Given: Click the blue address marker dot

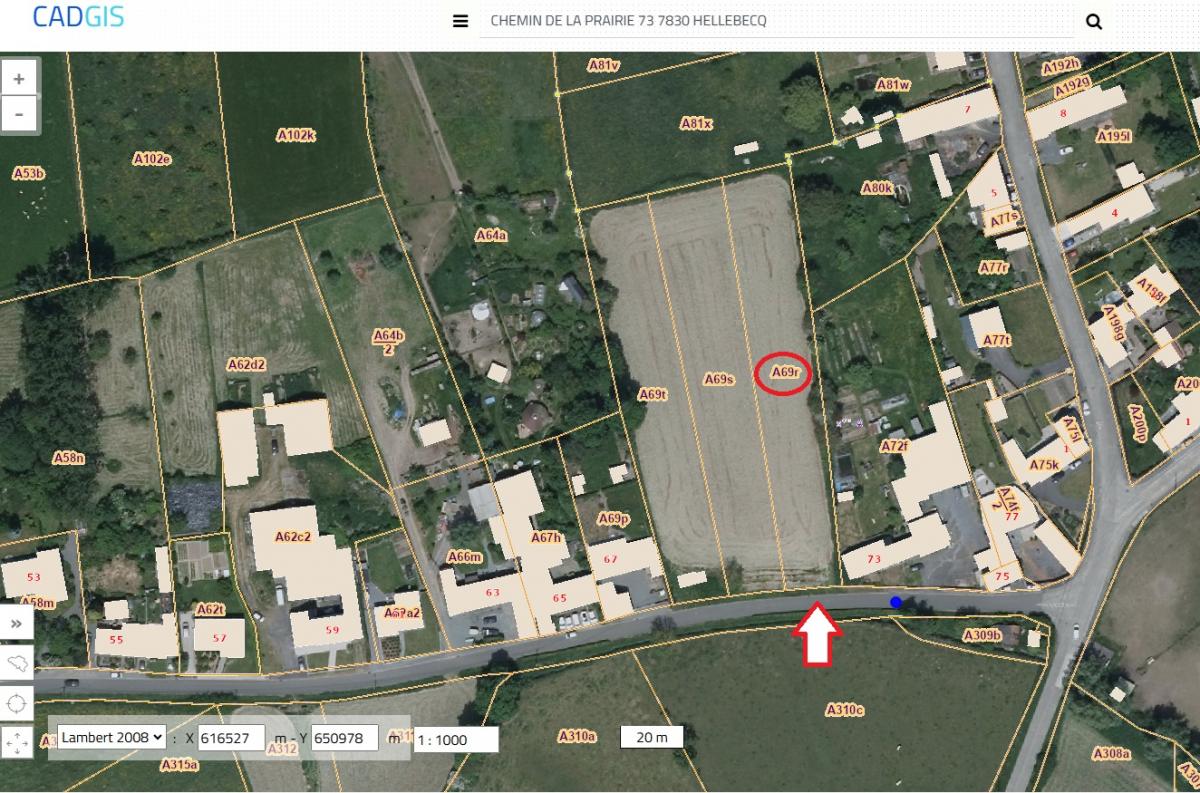Looking at the screenshot, I should (x=896, y=602).
